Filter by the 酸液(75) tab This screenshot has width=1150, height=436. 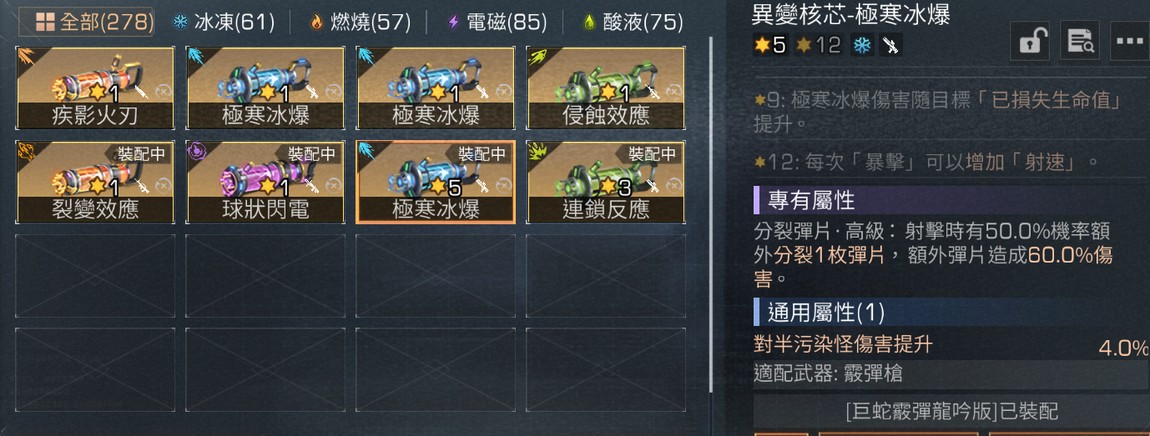pyautogui.click(x=632, y=22)
